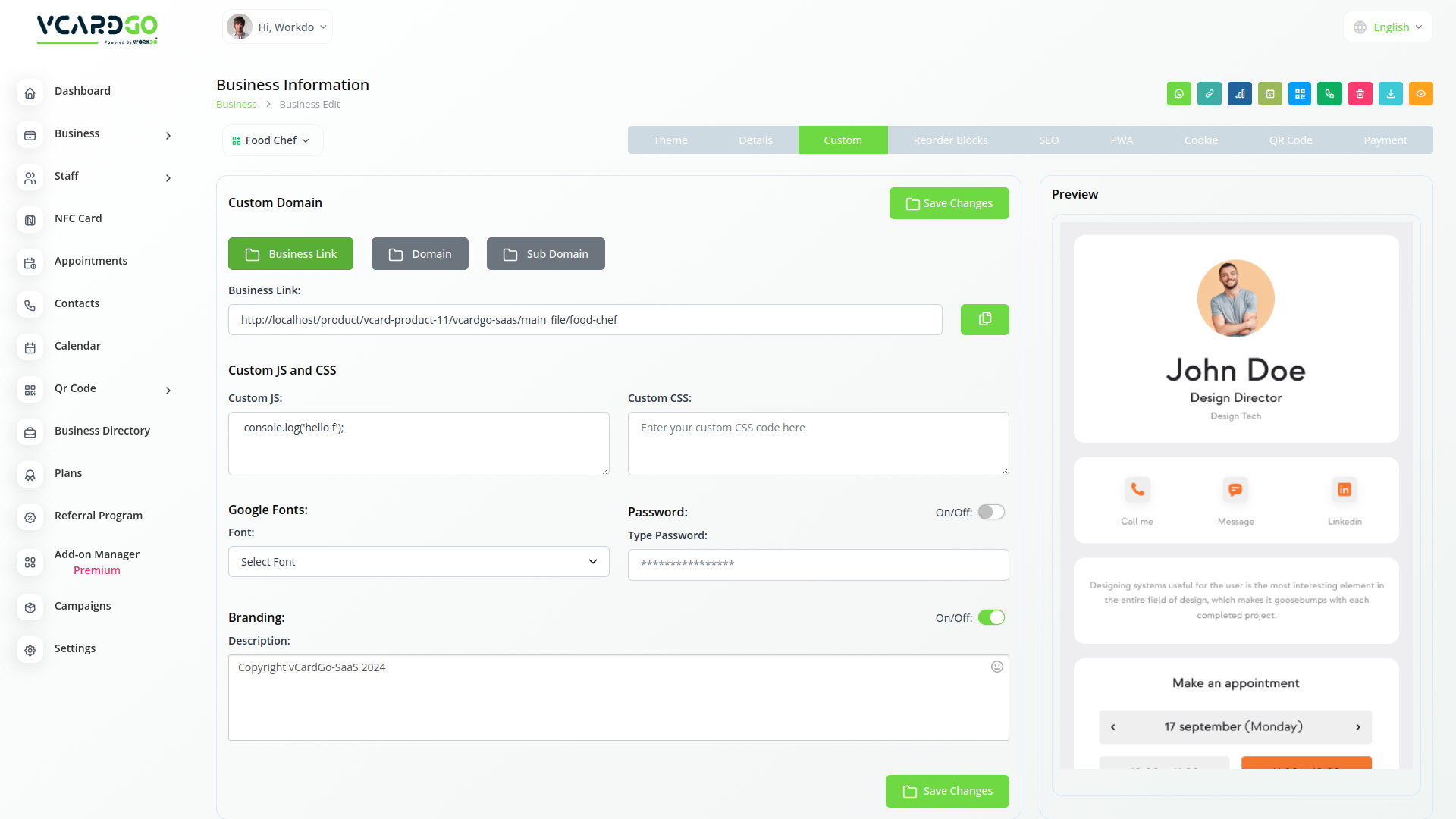Expand the Food Chef business selector
The height and width of the screenshot is (819, 1456).
click(271, 140)
